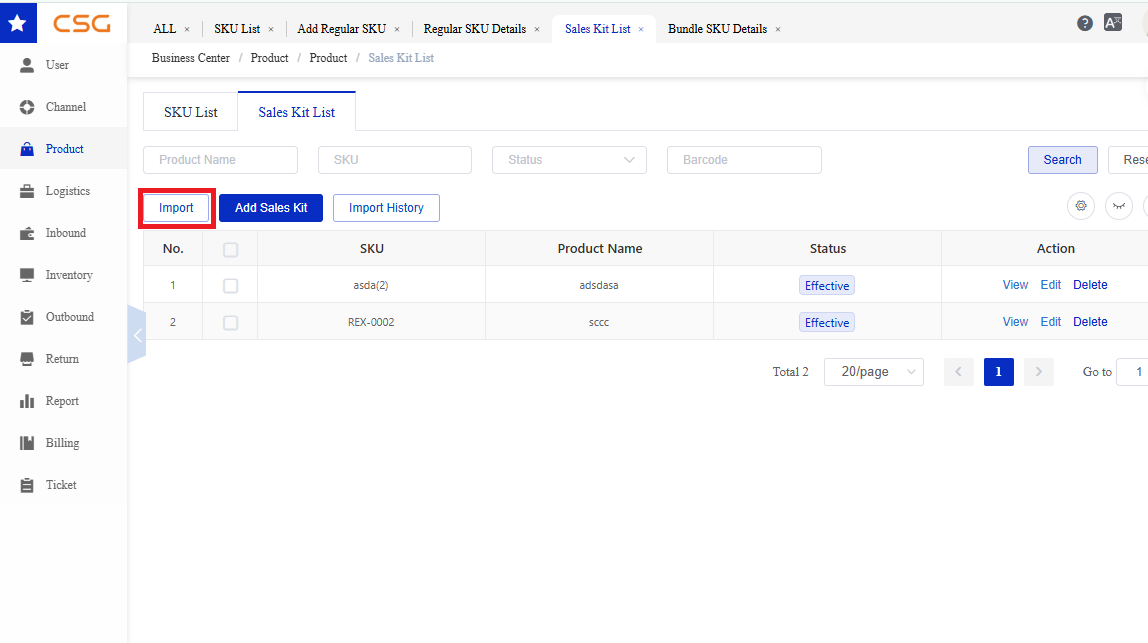Screen dimensions: 1148x643
Task: Select the Sales Kit List sub-tab
Action: [297, 112]
